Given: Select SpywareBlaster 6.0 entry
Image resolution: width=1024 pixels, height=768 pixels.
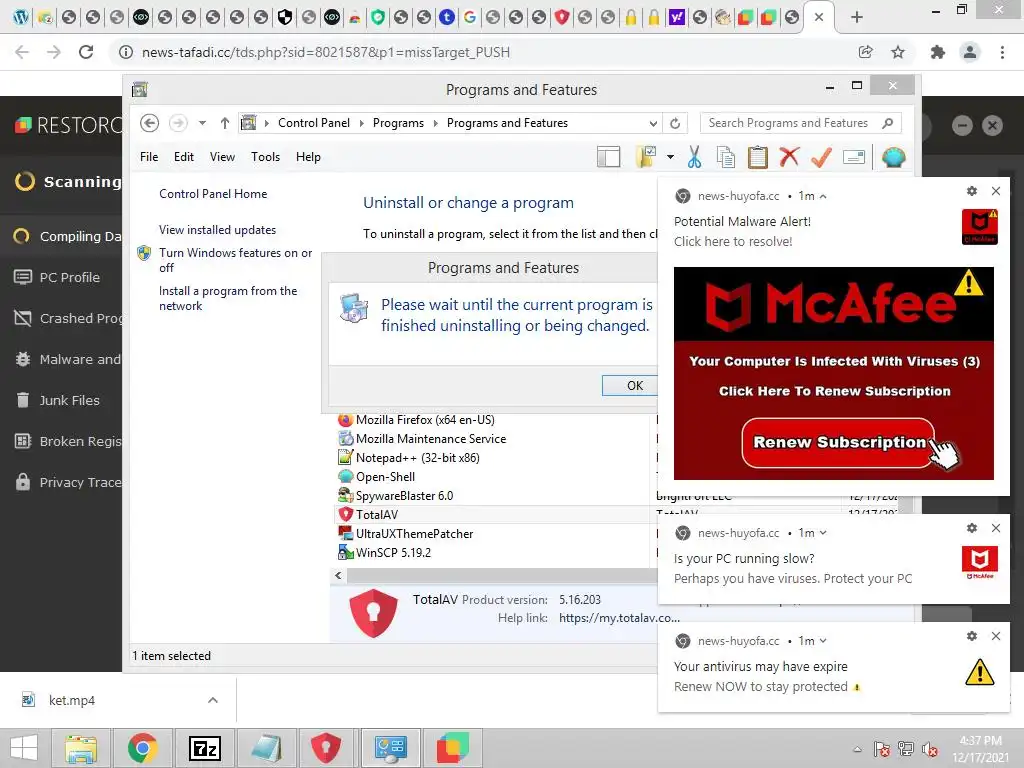Looking at the screenshot, I should pos(404,496).
